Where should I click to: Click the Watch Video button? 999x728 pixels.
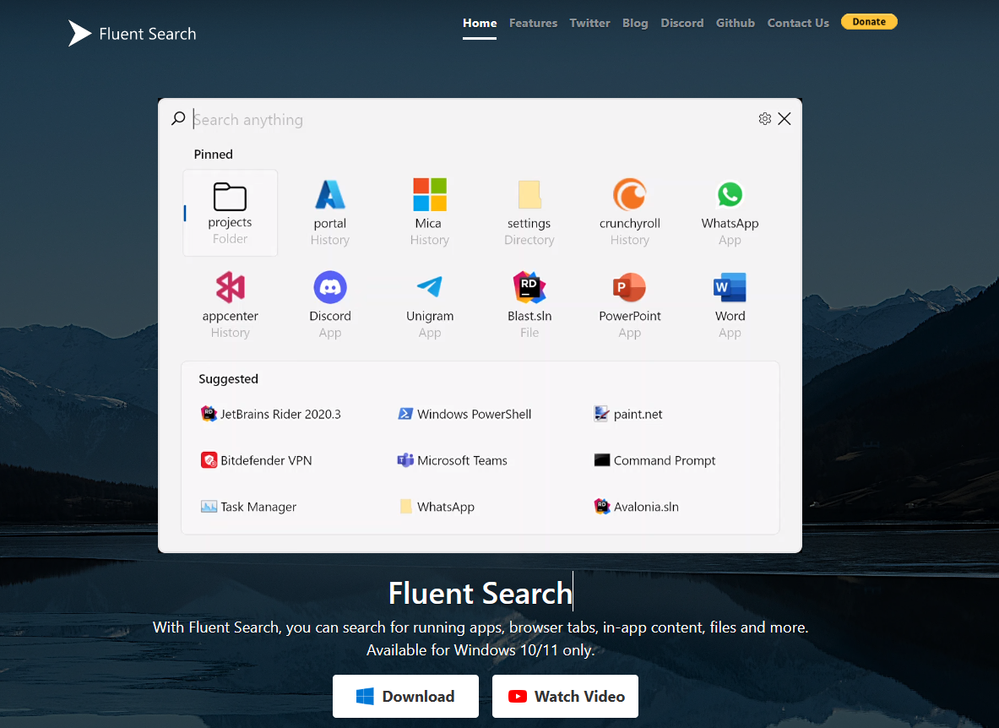pyautogui.click(x=565, y=696)
